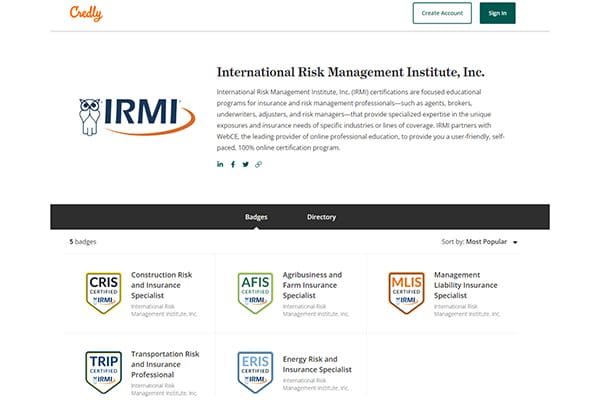Click issuer name under Construction Risk badge
Image resolution: width=600 pixels, height=400 pixels.
[x=164, y=310]
